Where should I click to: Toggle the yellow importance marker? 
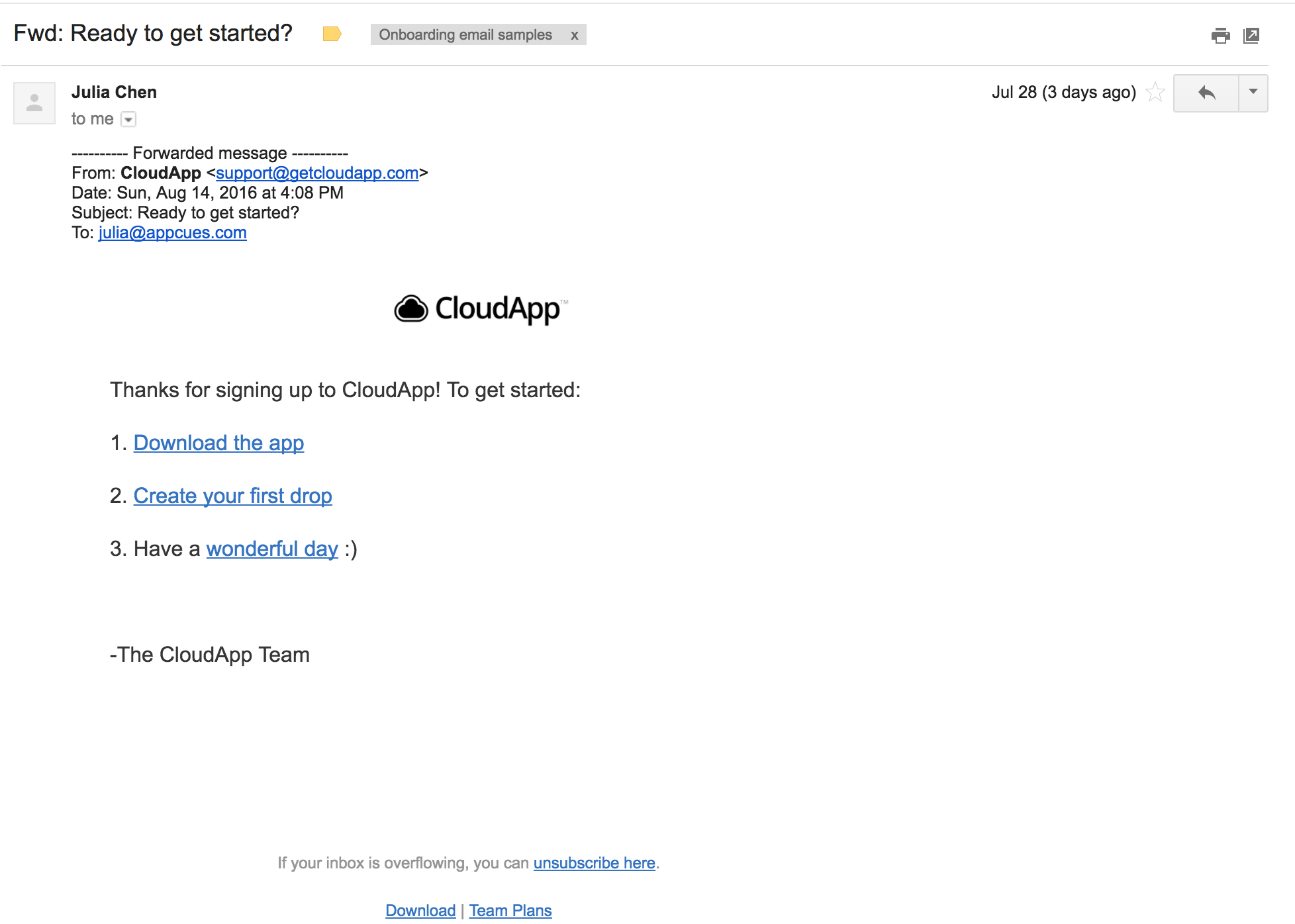point(332,34)
